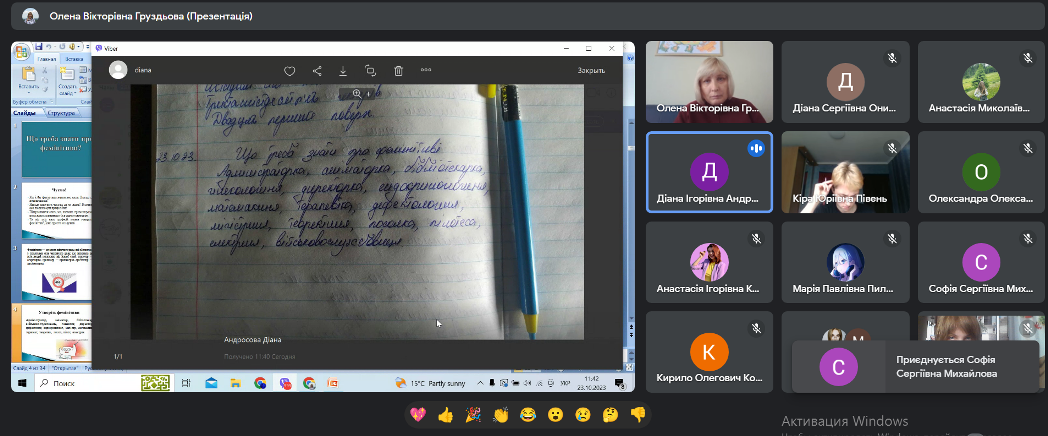
Task: Download the photo using the download icon
Action: coord(343,71)
